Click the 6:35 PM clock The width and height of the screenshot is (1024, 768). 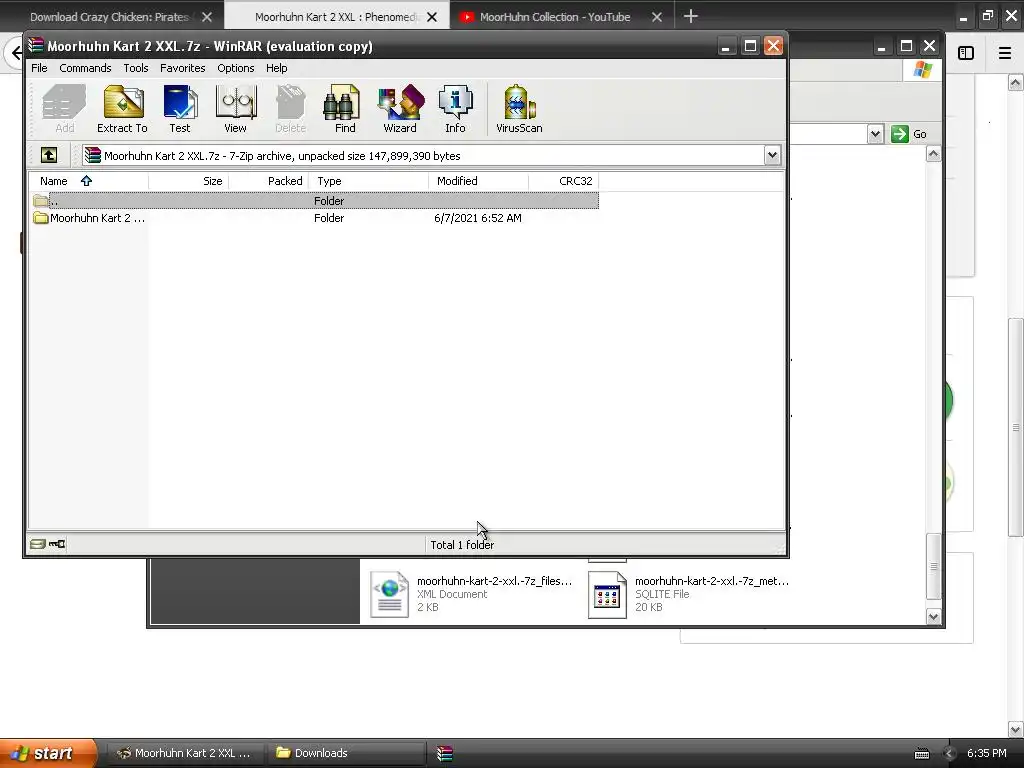[987, 753]
